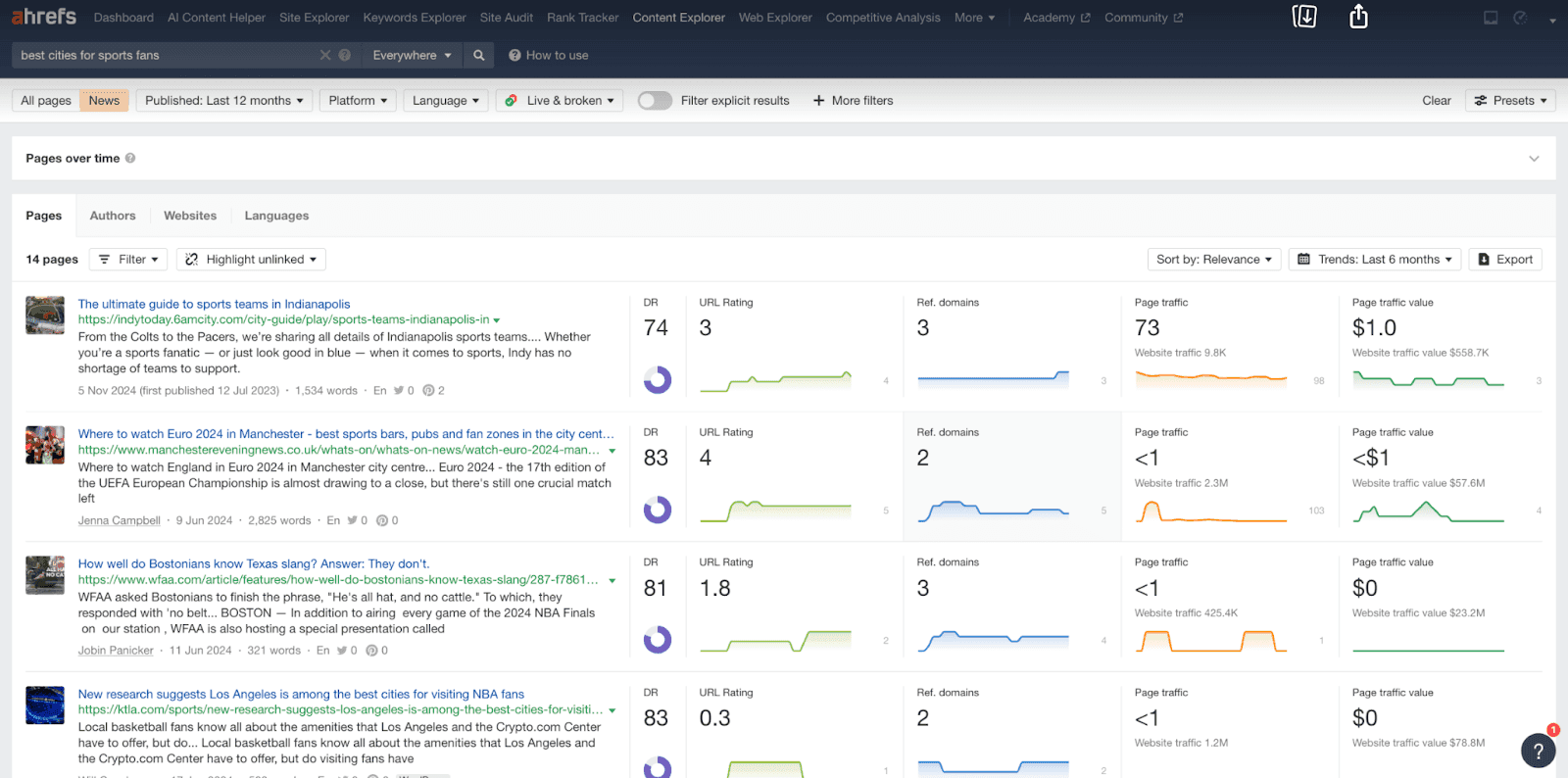1568x778 pixels.
Task: Click the display monitor icon in header
Action: tap(1491, 18)
